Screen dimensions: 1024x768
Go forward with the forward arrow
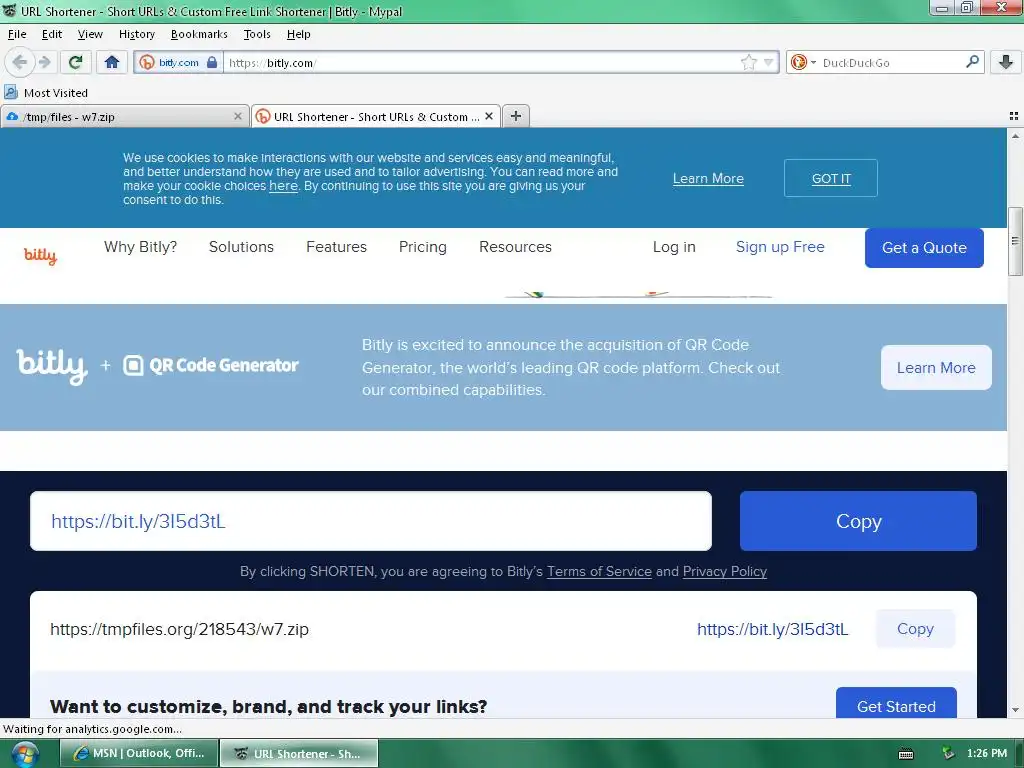coord(44,62)
